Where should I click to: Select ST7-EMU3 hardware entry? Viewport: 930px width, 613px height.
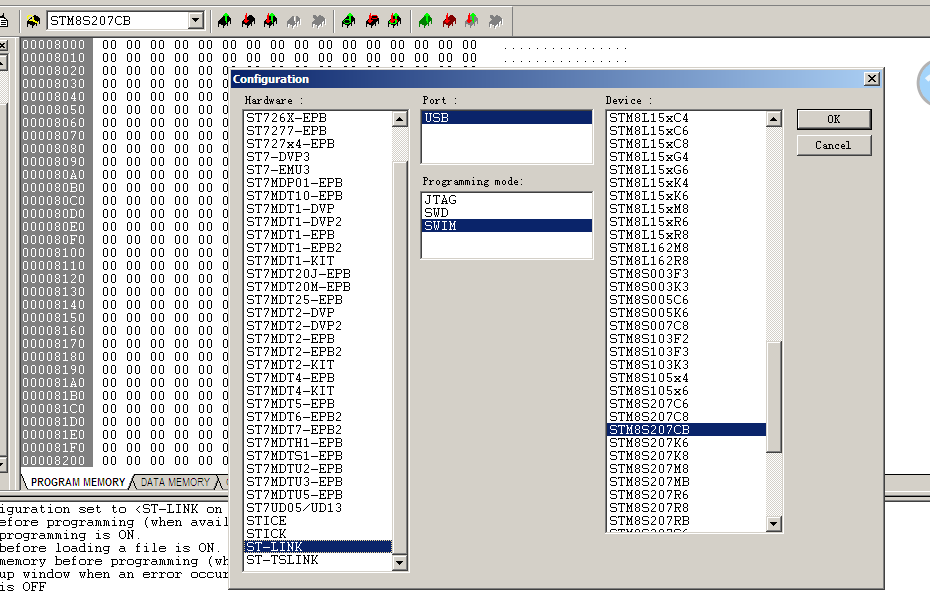tap(318, 170)
